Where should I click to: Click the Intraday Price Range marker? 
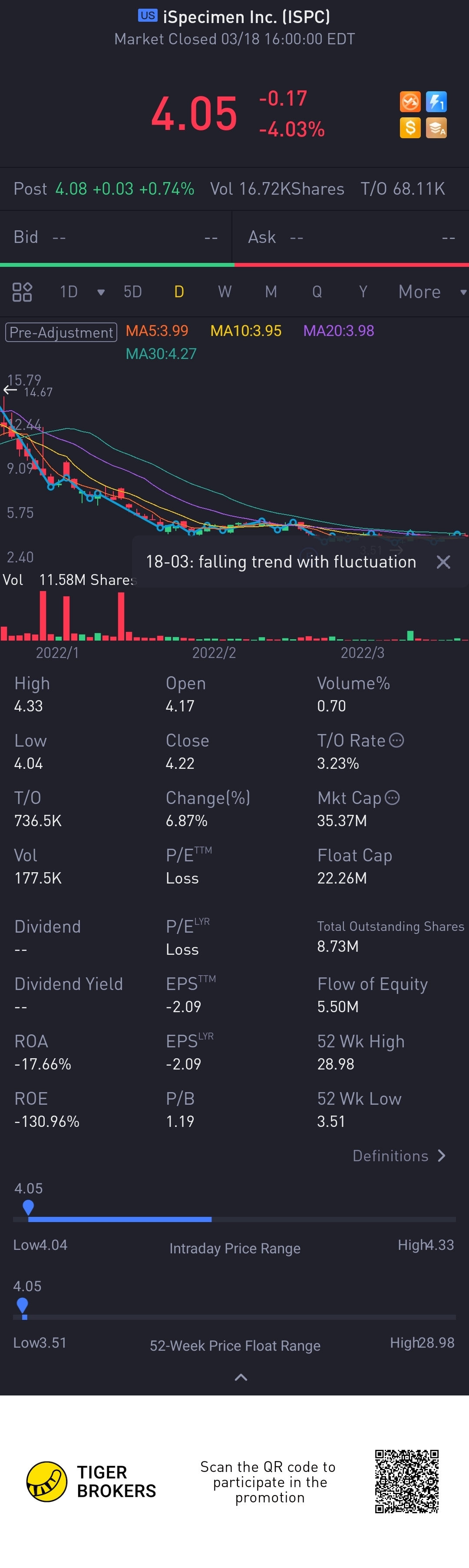28,1206
